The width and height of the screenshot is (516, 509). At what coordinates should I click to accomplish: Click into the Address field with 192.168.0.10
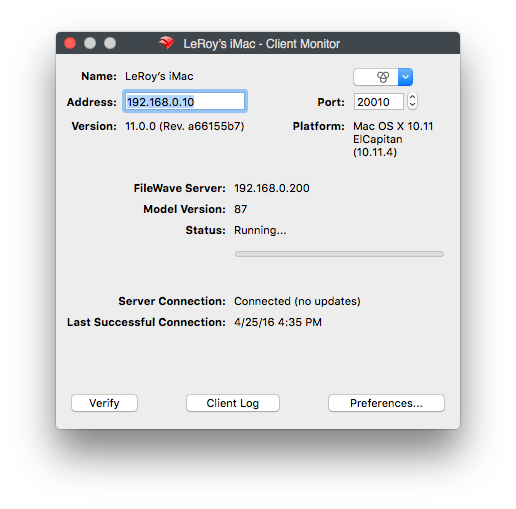tap(185, 101)
